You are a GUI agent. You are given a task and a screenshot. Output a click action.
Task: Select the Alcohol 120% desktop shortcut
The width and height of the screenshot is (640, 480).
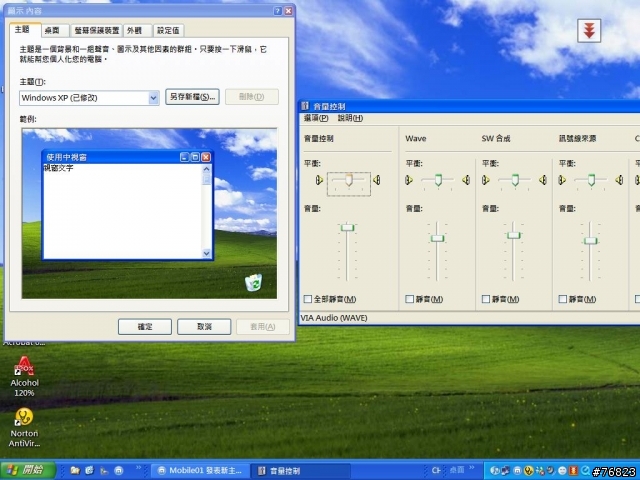(x=24, y=376)
